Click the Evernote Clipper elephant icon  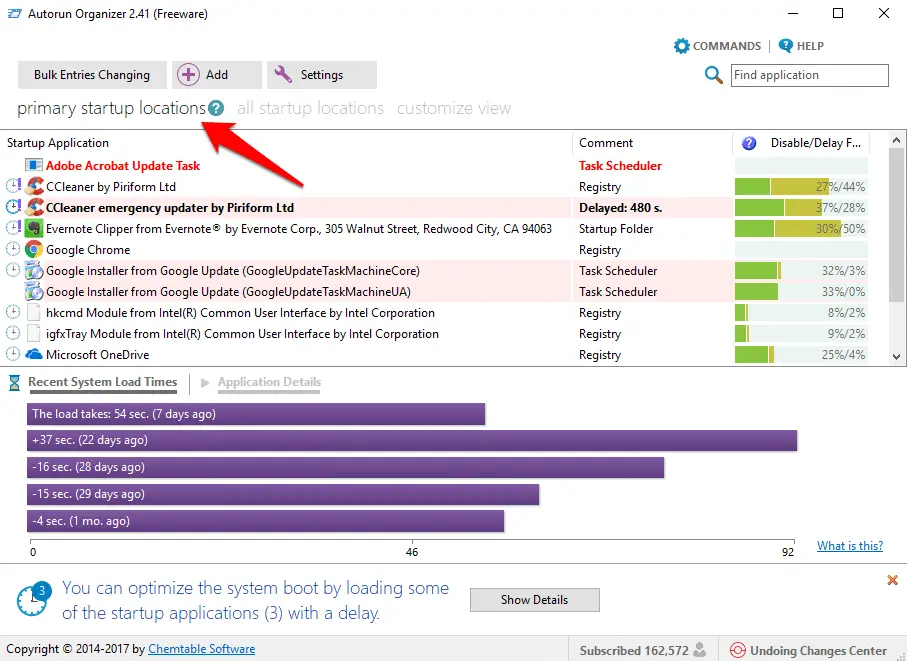34,228
